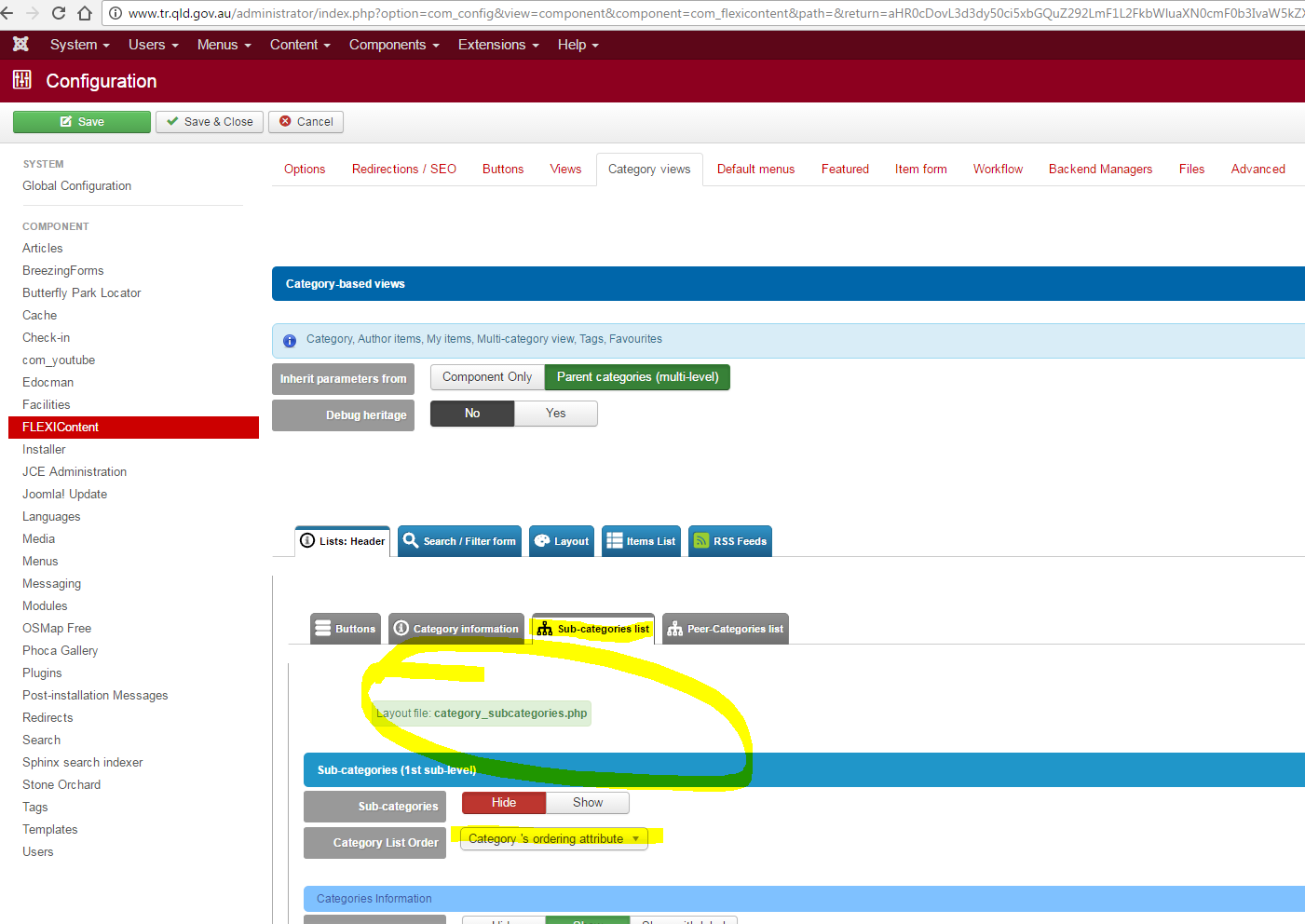1305x924 pixels.
Task: Reload the page with browser refresh icon
Action: pyautogui.click(x=59, y=13)
